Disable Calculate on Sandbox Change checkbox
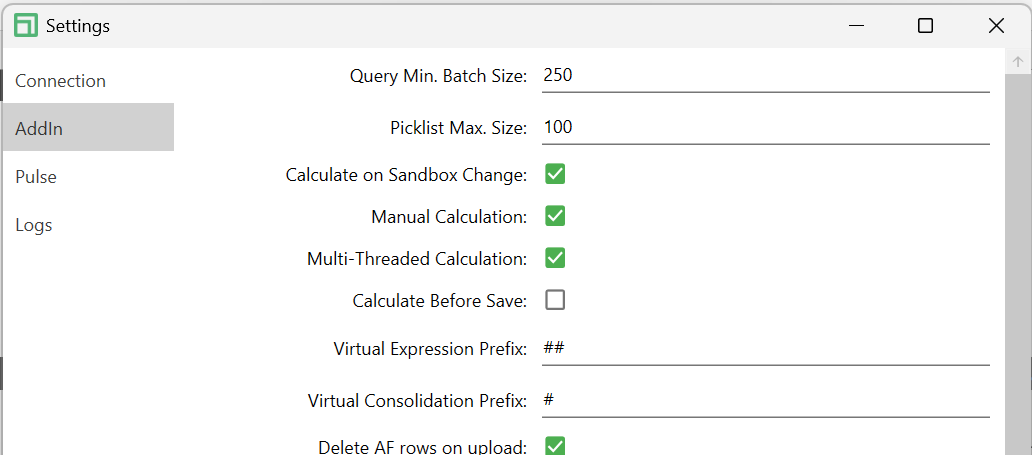The height and width of the screenshot is (455, 1032). click(555, 175)
